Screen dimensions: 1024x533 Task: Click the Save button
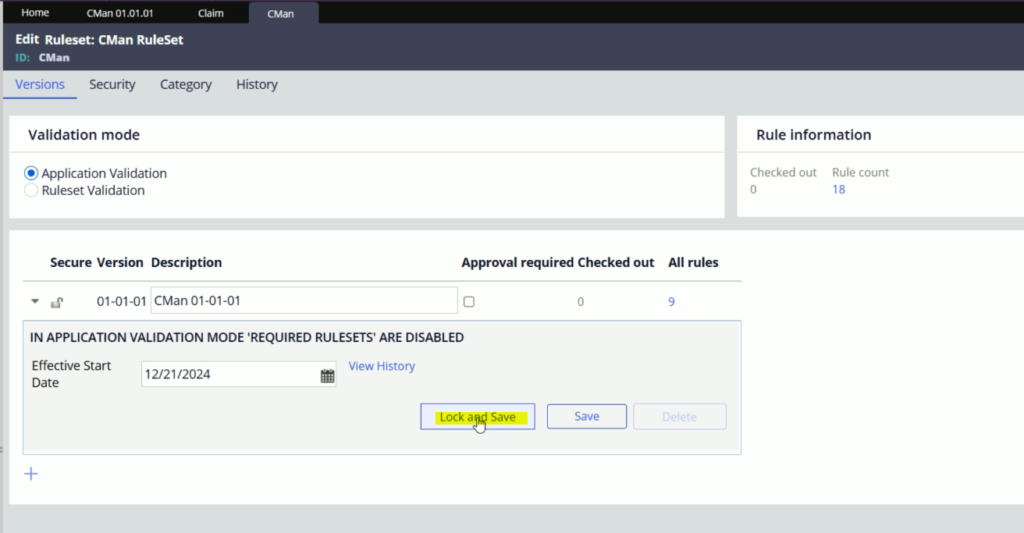(586, 416)
